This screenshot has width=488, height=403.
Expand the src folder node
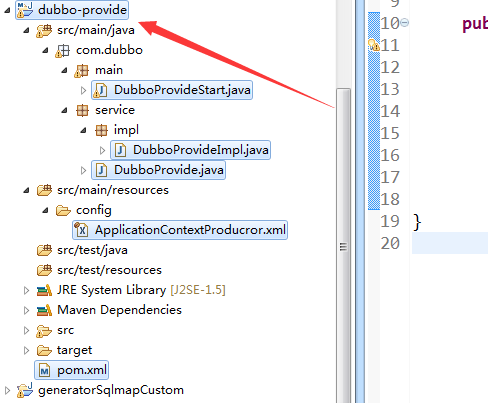(x=26, y=330)
